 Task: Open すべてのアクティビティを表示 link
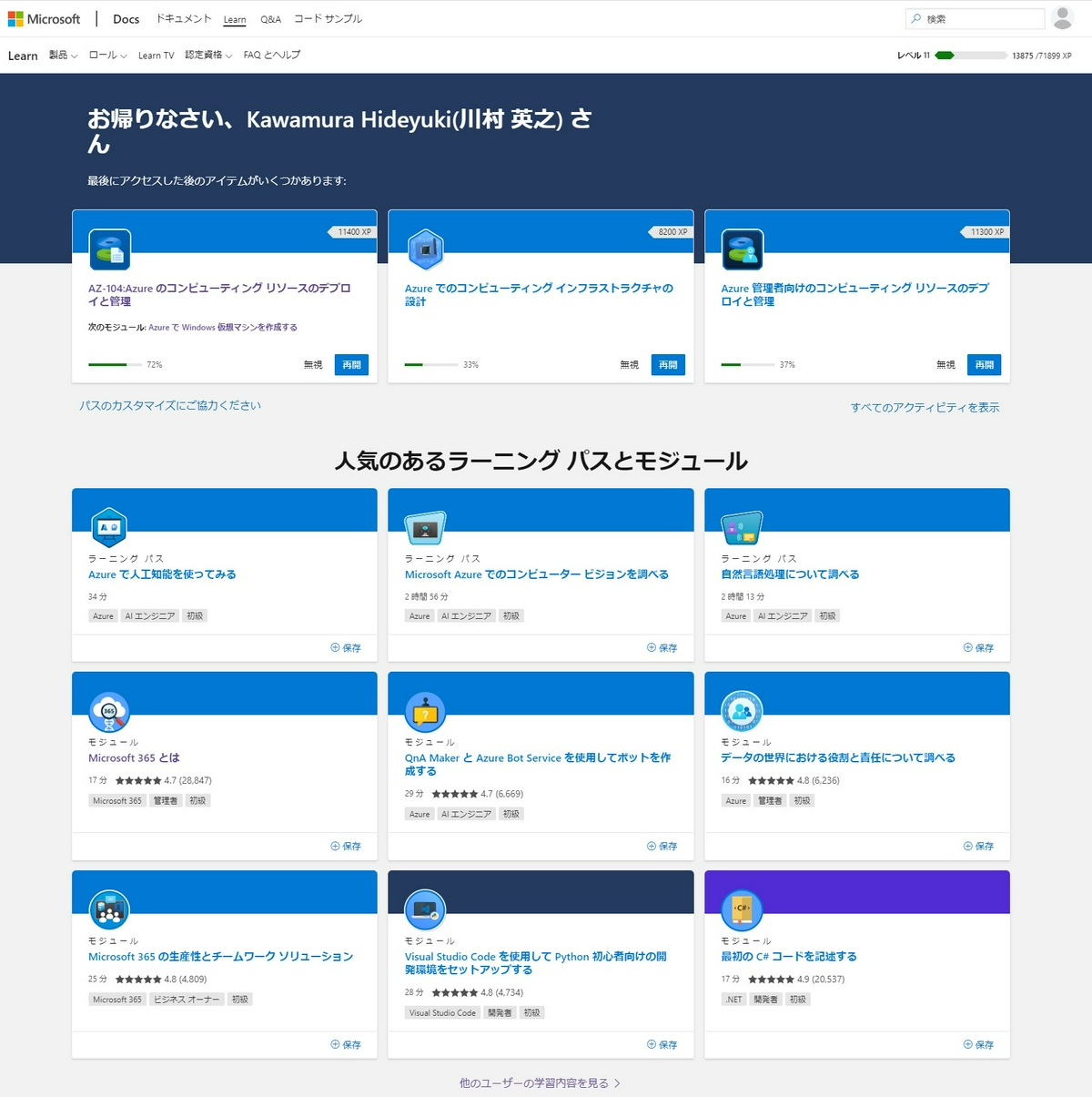(x=925, y=408)
